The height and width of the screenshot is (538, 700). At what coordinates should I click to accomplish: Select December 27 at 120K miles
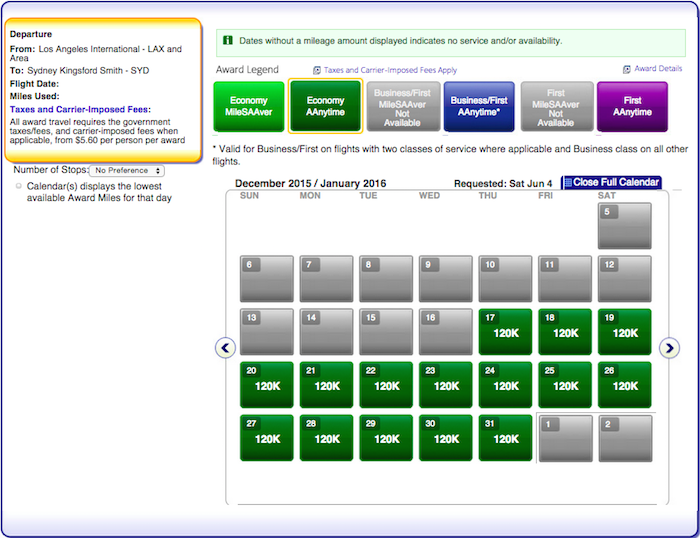[x=267, y=438]
